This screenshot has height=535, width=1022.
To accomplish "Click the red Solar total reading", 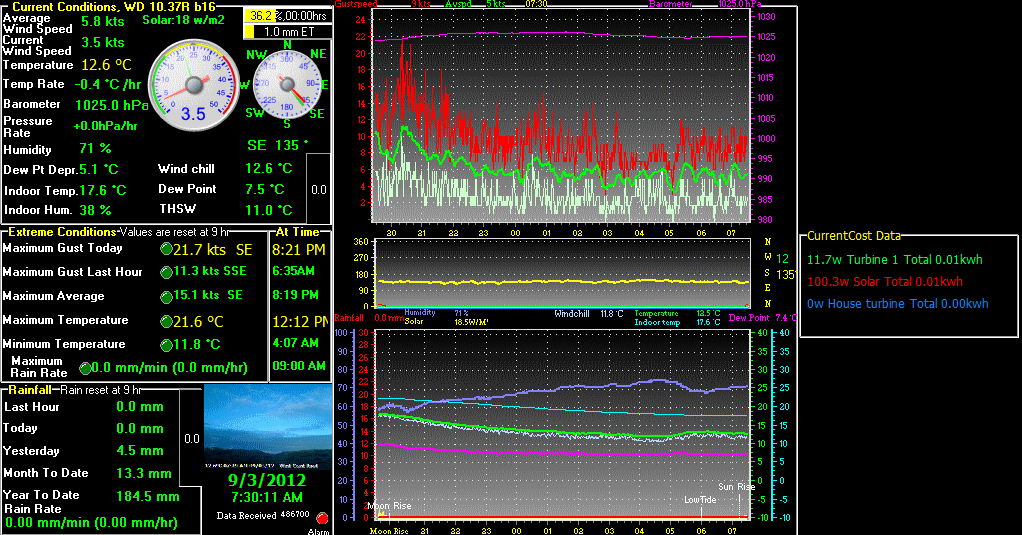I will [884, 282].
